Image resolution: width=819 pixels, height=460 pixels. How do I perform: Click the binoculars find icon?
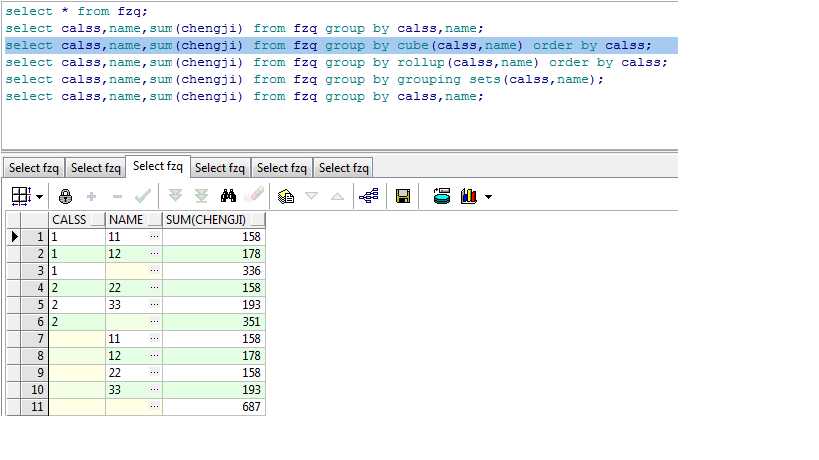point(228,196)
